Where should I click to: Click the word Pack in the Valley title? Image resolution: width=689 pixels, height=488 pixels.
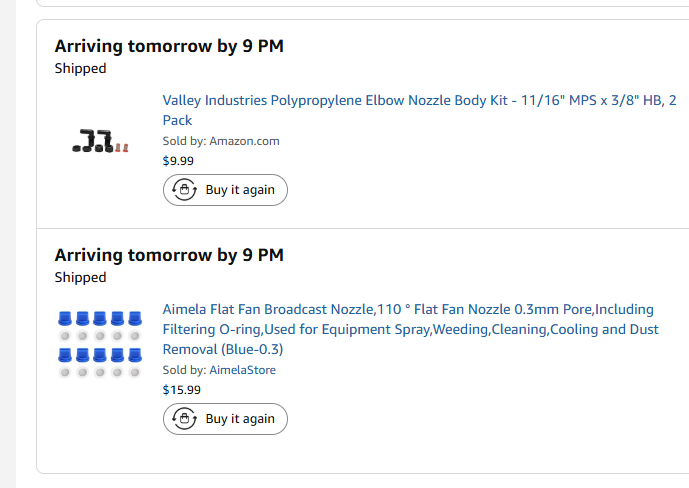177,120
